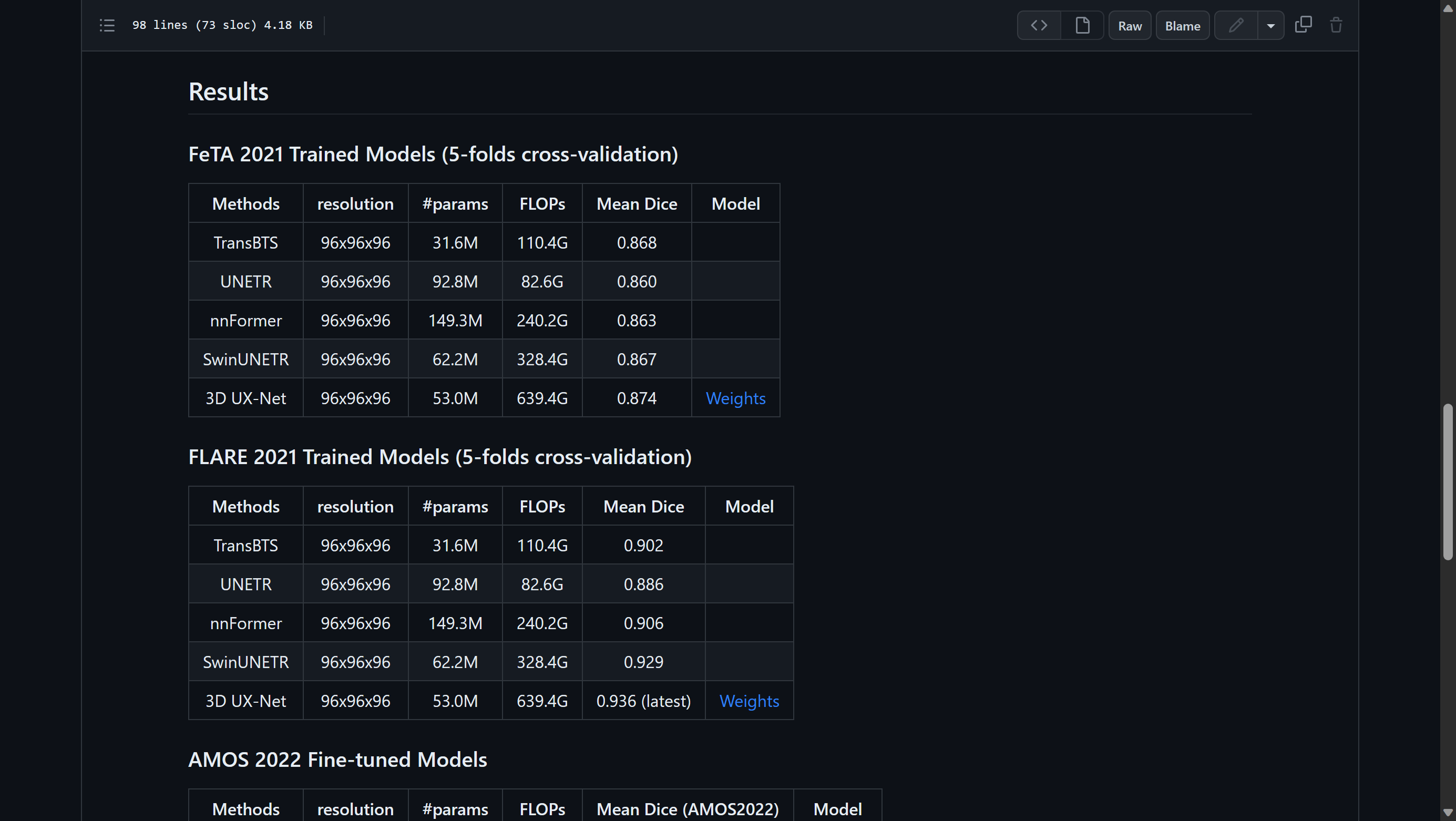Viewport: 1456px width, 821px height.
Task: Open the edit options dropdown arrow
Action: tap(1270, 25)
